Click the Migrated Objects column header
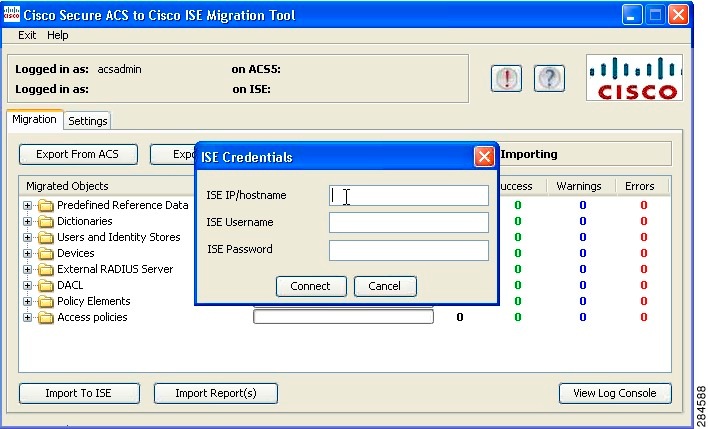The width and height of the screenshot is (708, 429). pyautogui.click(x=67, y=187)
